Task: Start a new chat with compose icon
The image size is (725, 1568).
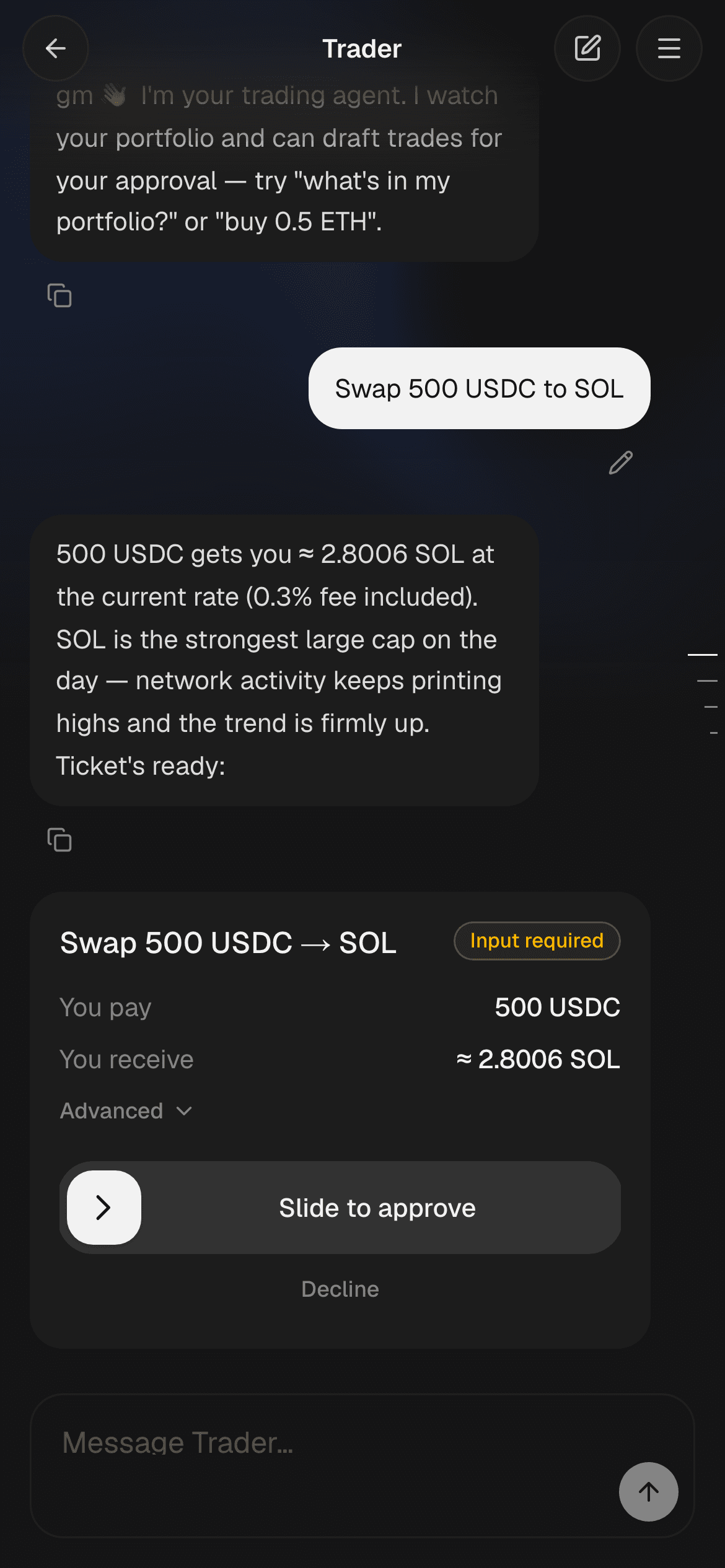Action: pyautogui.click(x=587, y=48)
